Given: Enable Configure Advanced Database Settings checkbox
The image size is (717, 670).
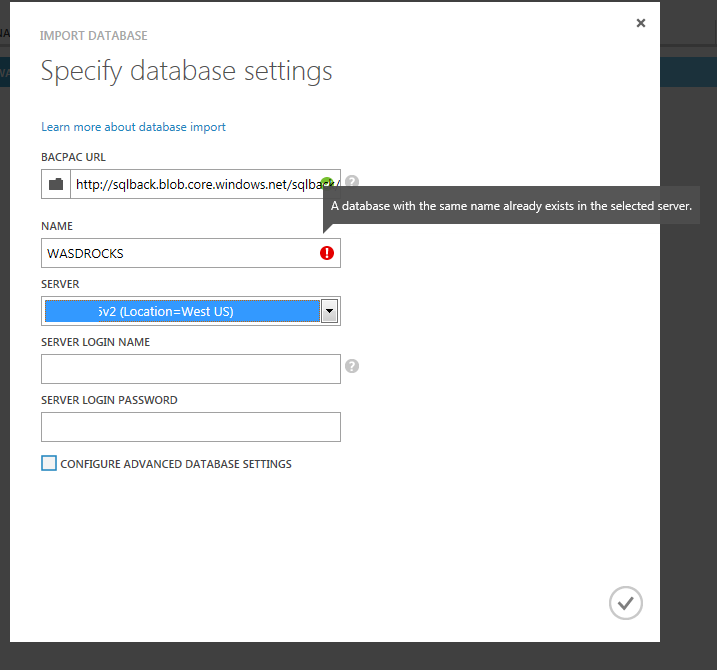Looking at the screenshot, I should click(x=49, y=463).
